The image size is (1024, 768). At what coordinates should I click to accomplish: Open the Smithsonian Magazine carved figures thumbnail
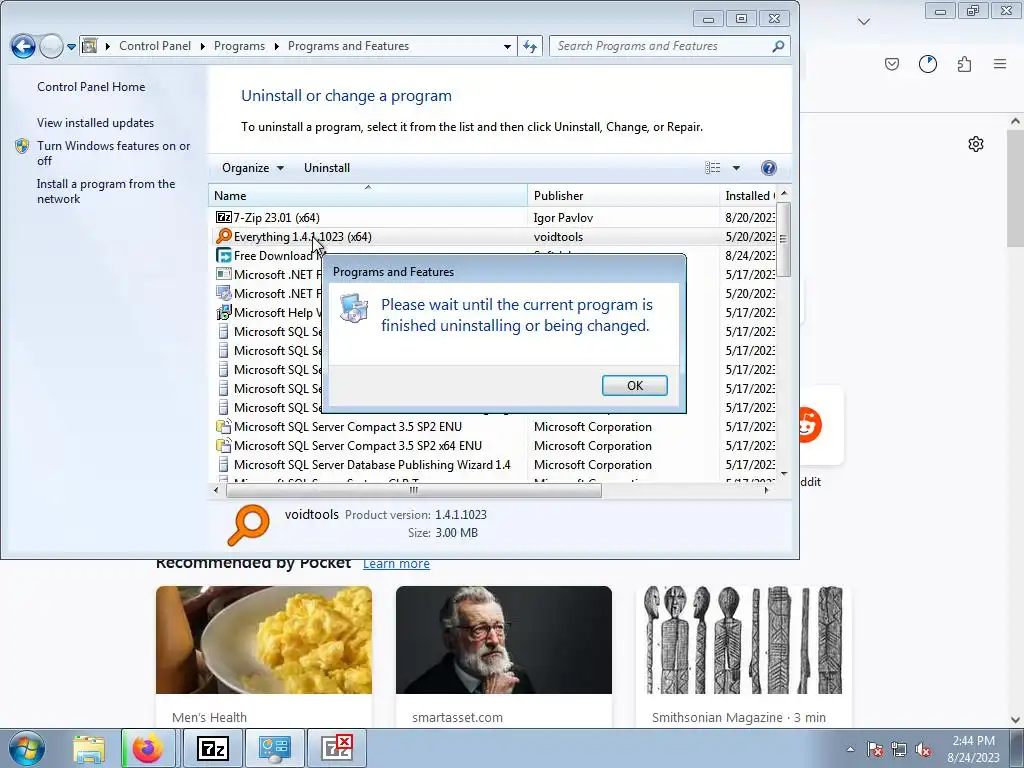pyautogui.click(x=743, y=640)
